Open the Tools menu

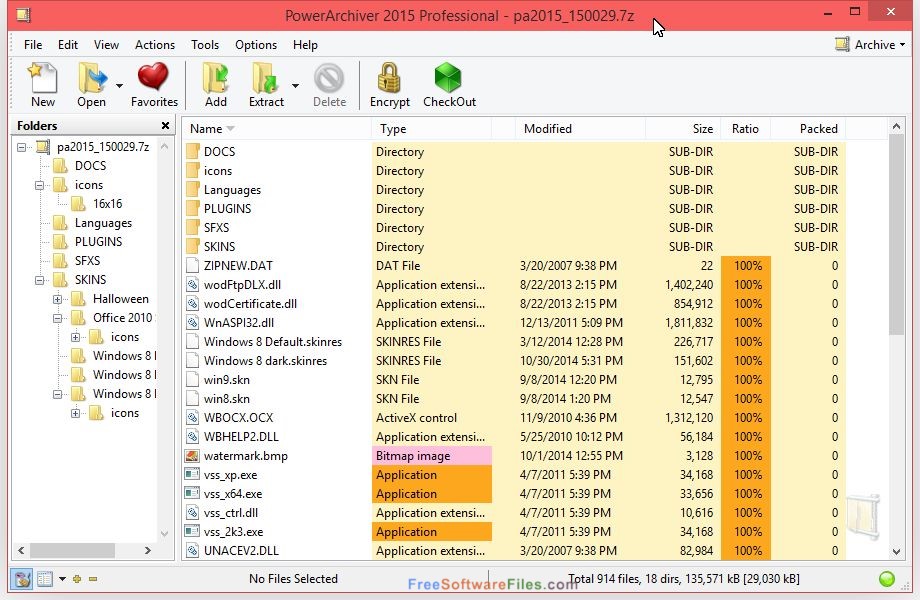[x=205, y=45]
